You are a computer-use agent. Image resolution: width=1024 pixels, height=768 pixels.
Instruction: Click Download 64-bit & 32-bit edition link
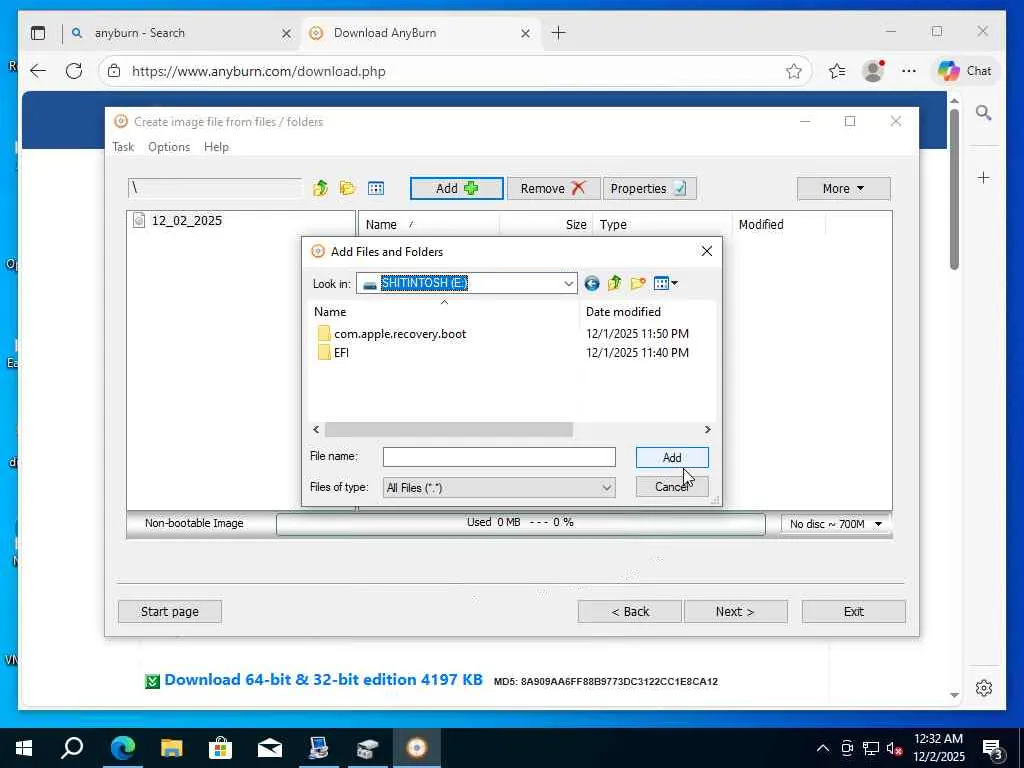[323, 680]
